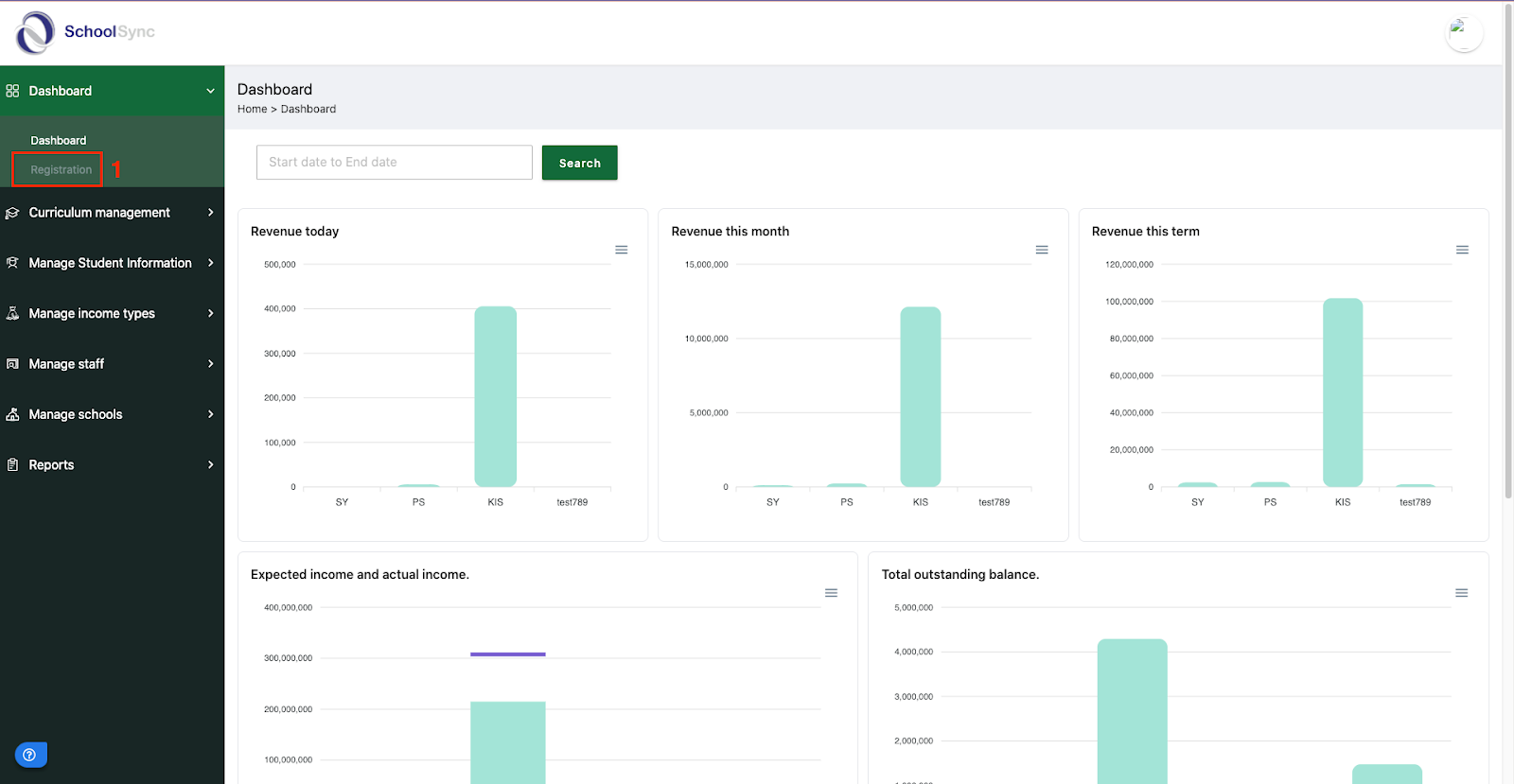The image size is (1514, 784).
Task: Select Registration under Dashboard
Action: click(x=62, y=170)
